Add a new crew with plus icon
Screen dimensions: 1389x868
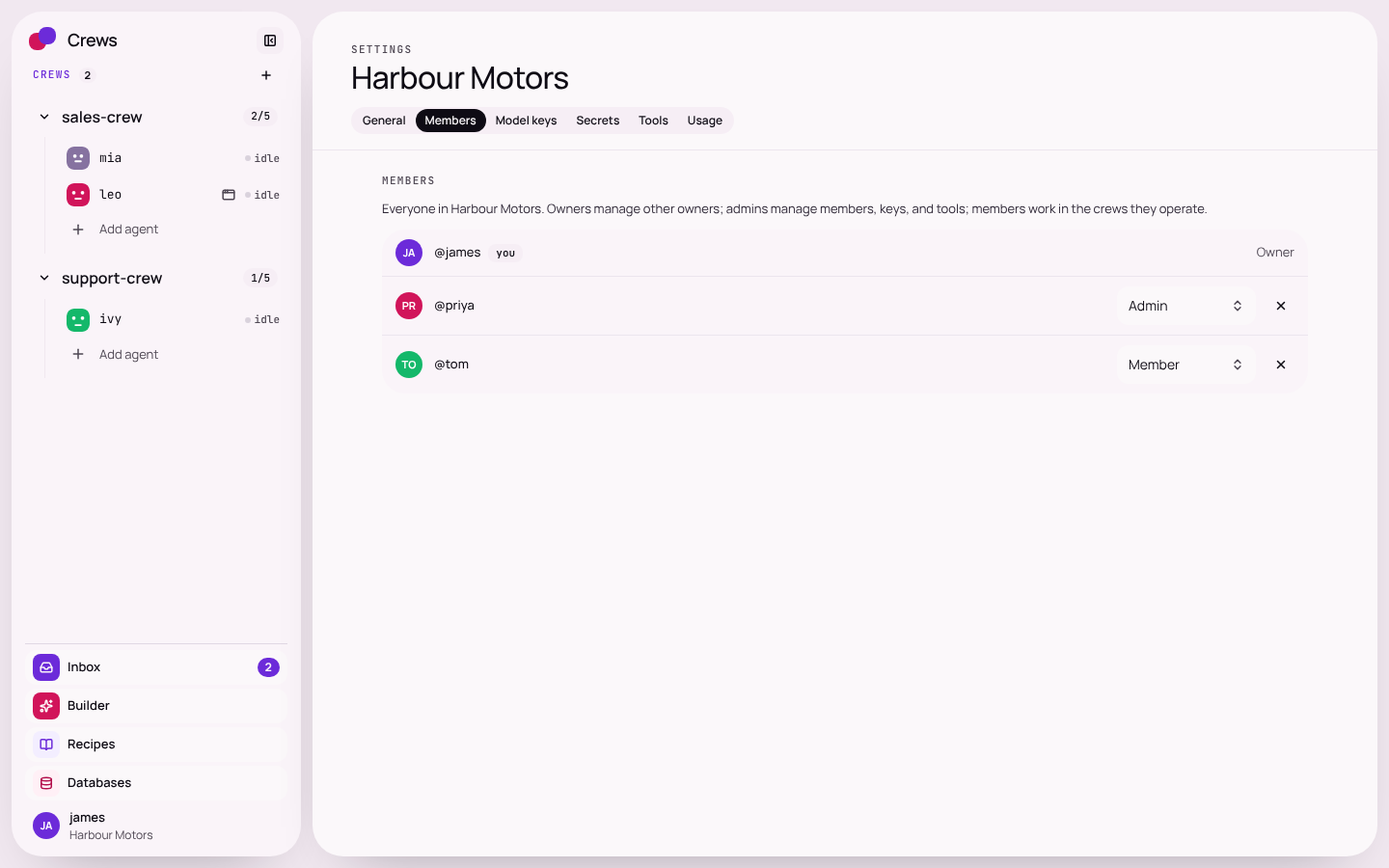(x=266, y=75)
